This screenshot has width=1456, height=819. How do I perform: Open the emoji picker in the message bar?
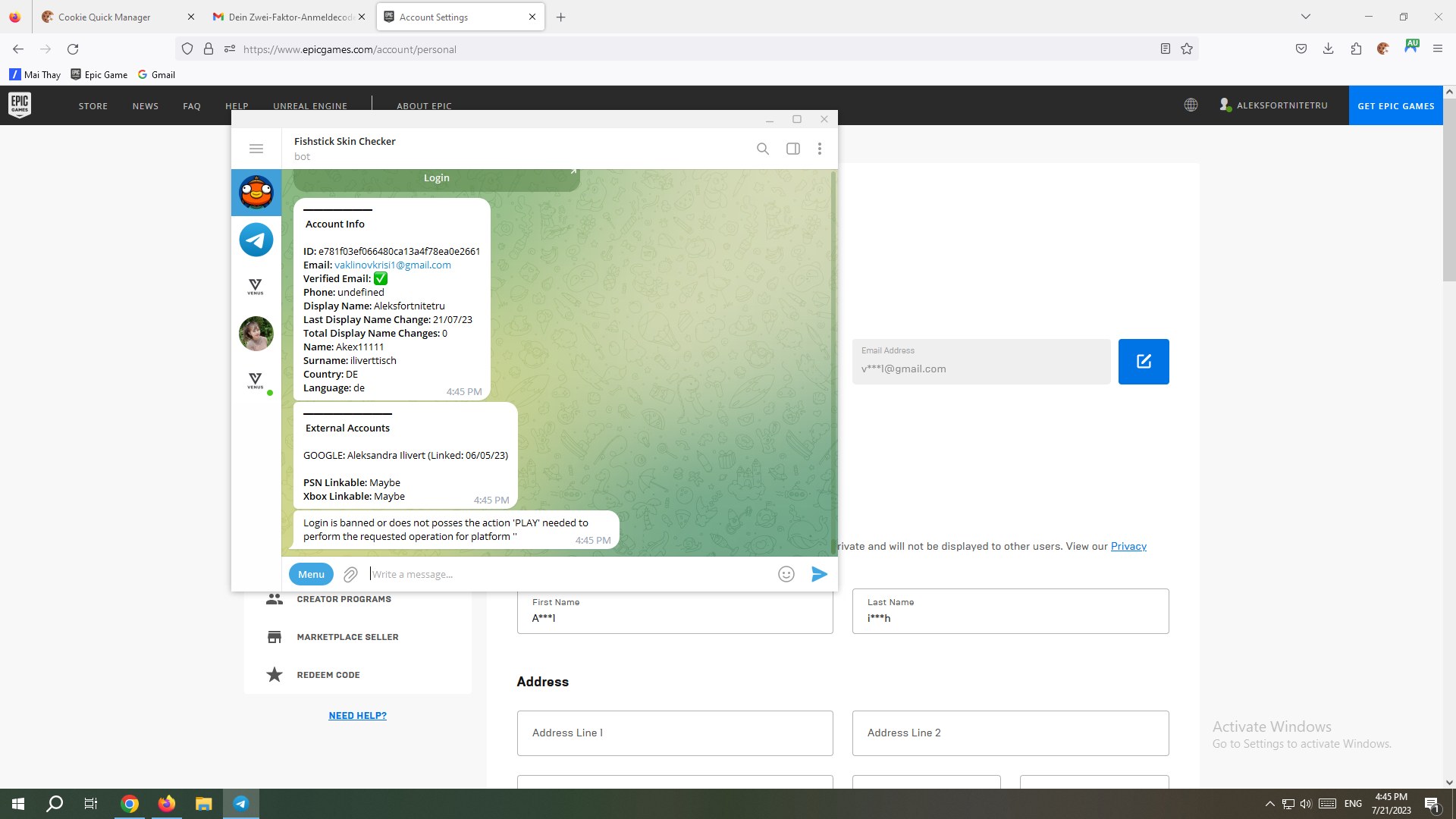click(x=786, y=574)
